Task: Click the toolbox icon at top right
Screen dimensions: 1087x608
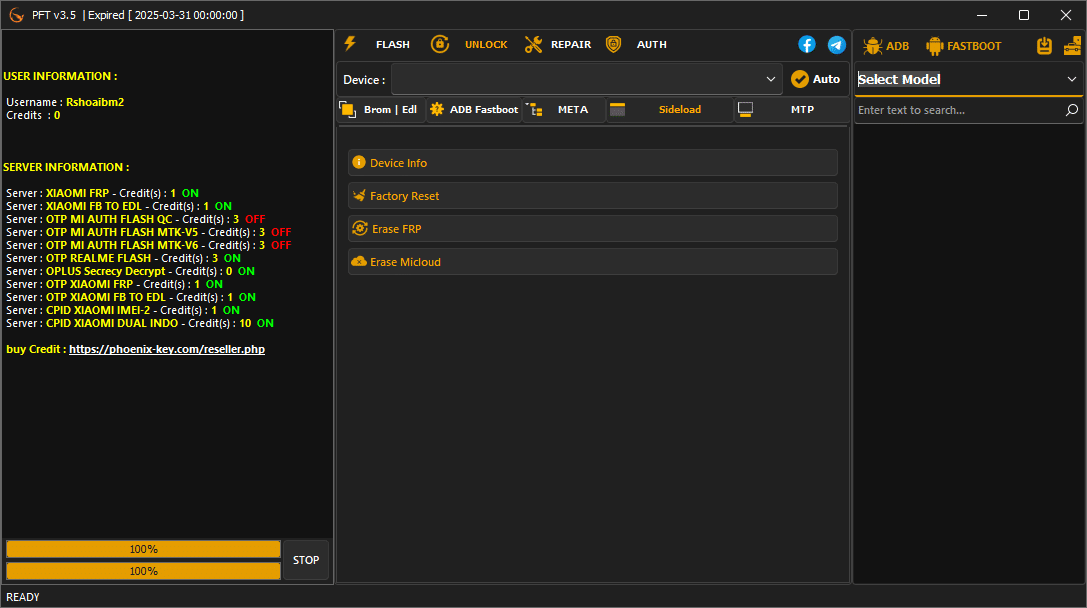Action: pyautogui.click(x=1072, y=45)
